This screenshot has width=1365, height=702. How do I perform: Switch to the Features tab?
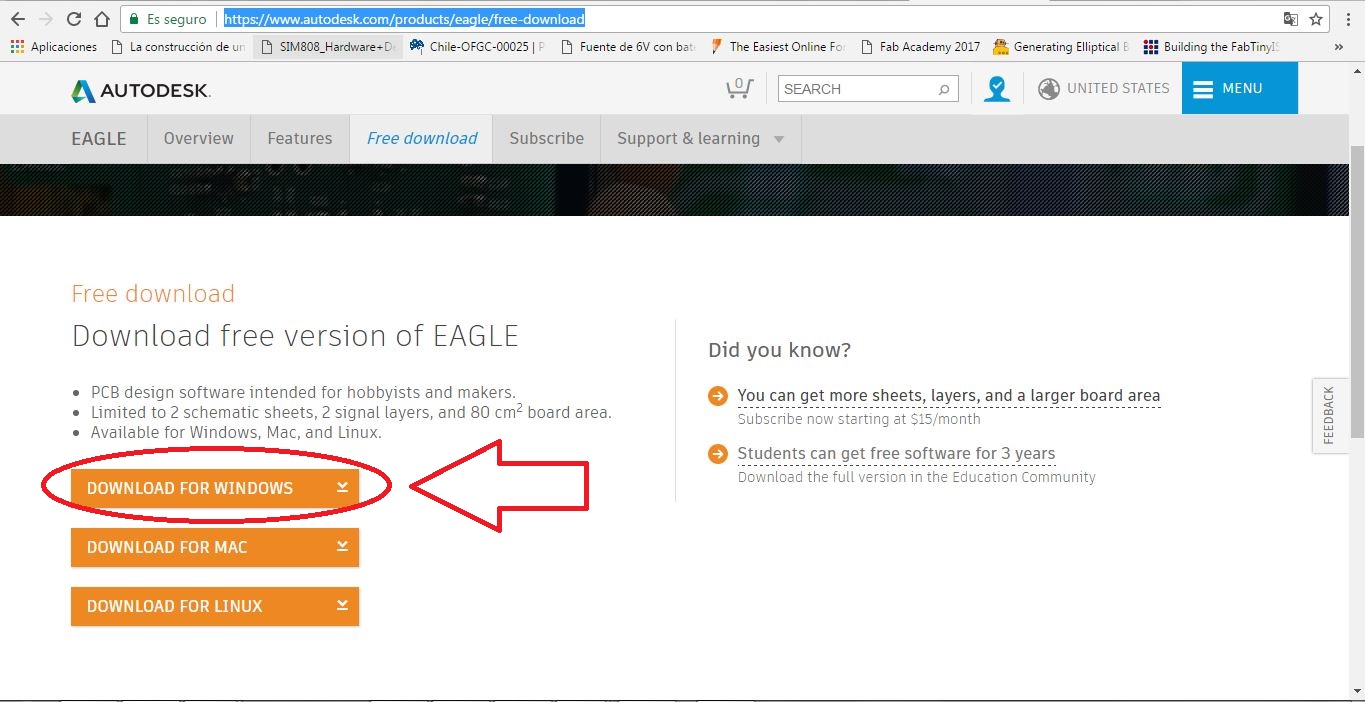pos(300,139)
